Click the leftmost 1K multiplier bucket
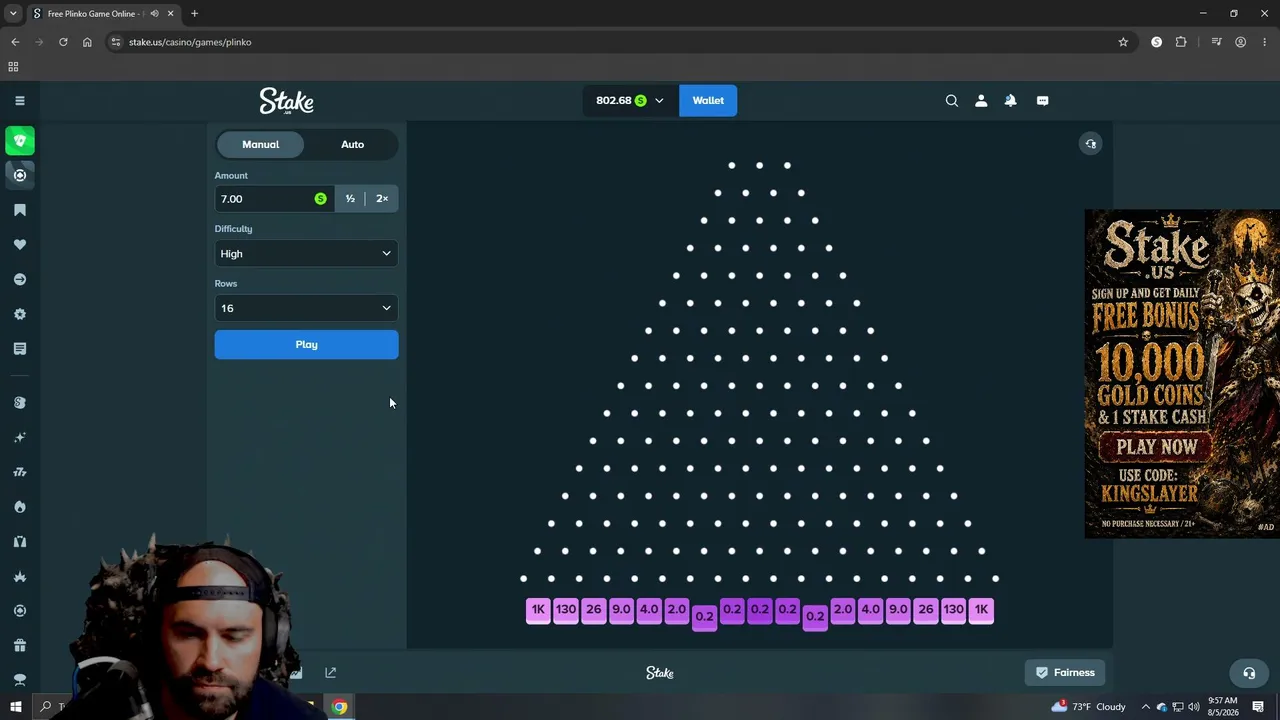 (538, 610)
